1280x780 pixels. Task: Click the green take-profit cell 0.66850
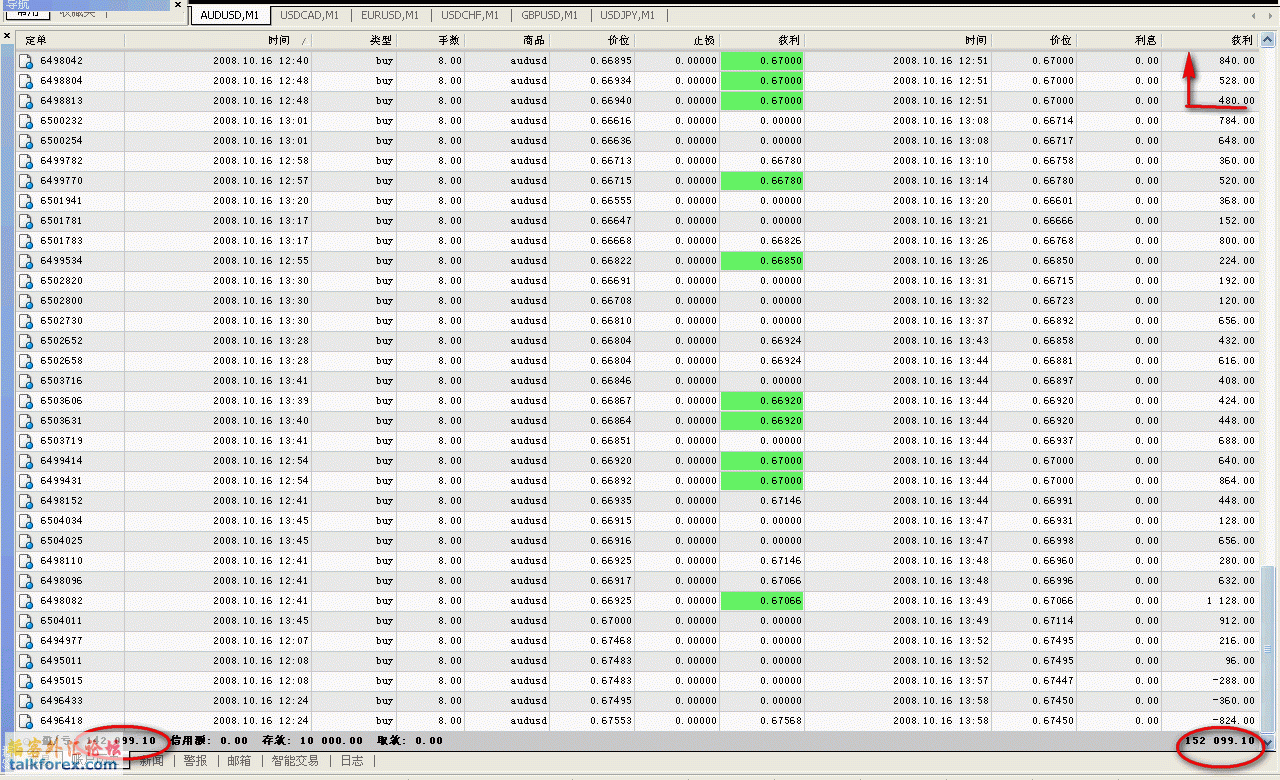(762, 261)
